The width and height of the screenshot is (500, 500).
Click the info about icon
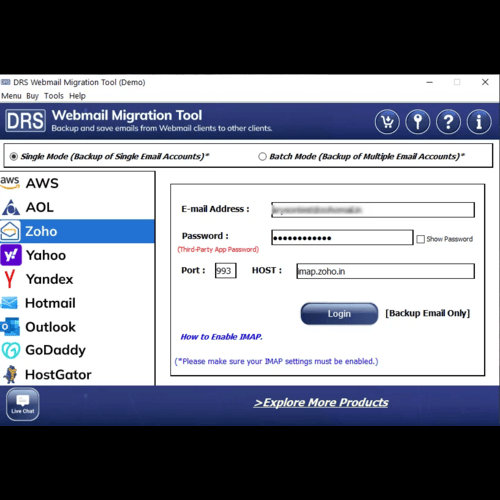coord(479,122)
